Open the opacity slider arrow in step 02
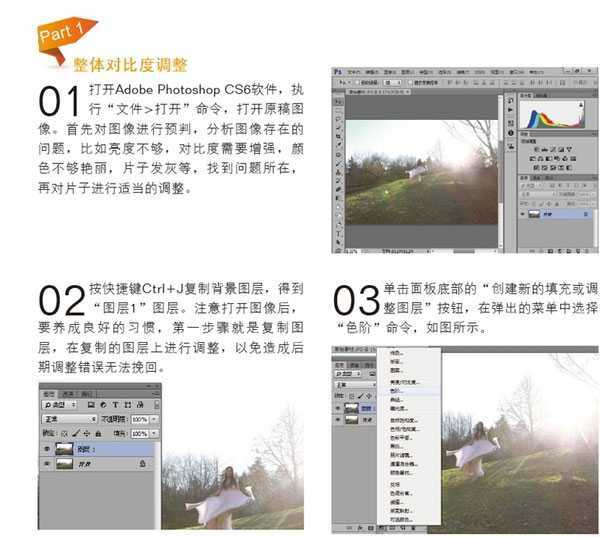Viewport: 600px width, 537px height. tap(154, 419)
